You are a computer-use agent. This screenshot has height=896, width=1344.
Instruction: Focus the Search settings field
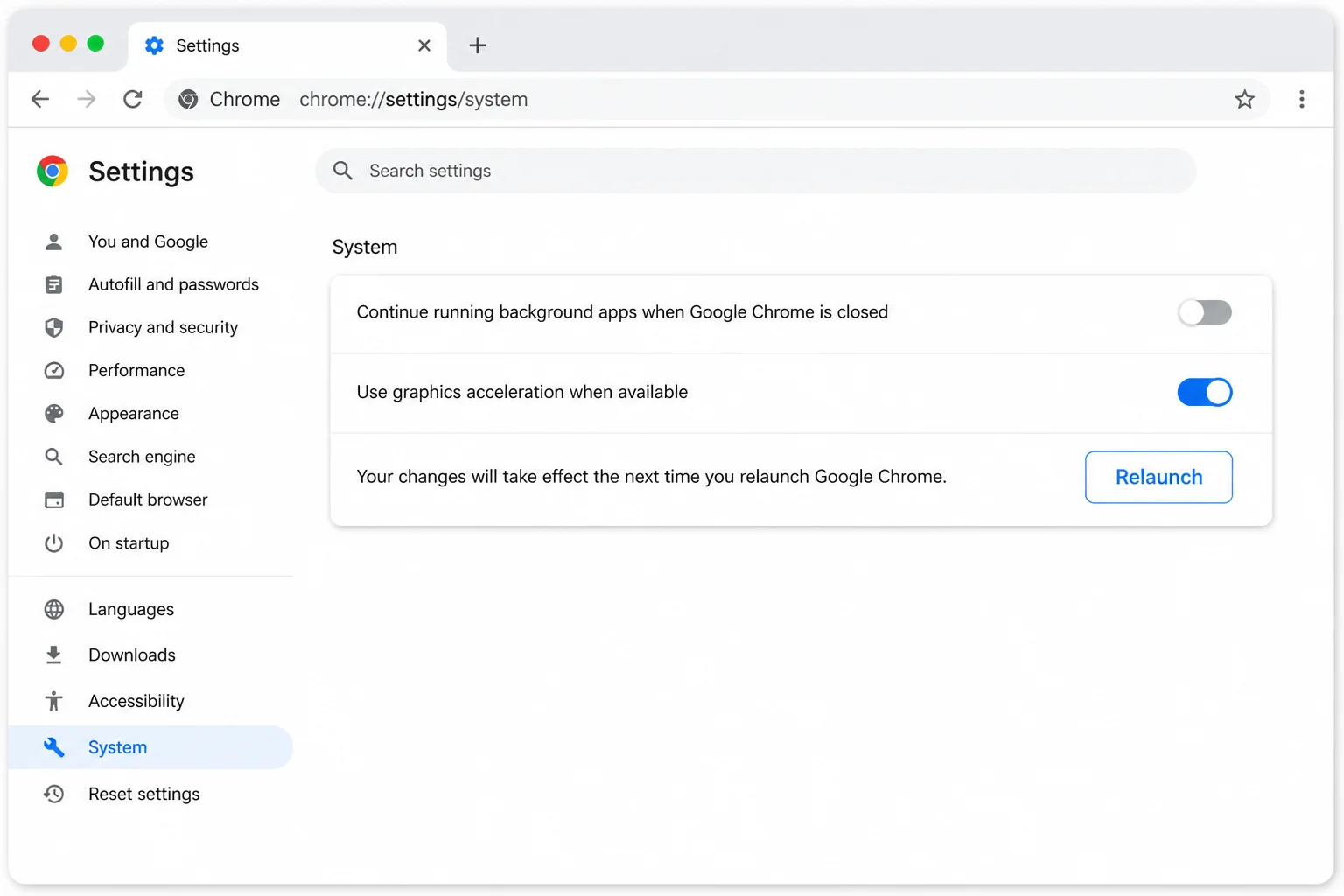pos(755,171)
